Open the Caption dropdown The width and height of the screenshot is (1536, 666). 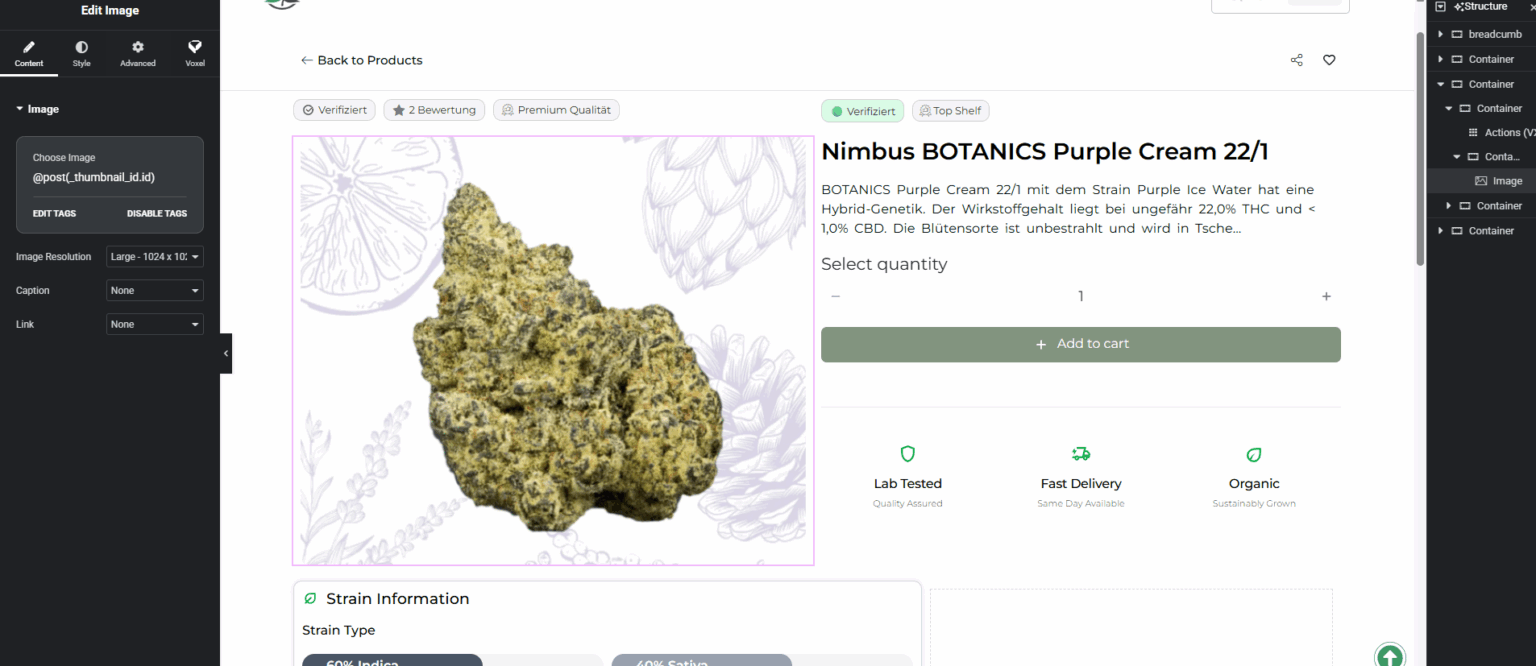coord(155,291)
